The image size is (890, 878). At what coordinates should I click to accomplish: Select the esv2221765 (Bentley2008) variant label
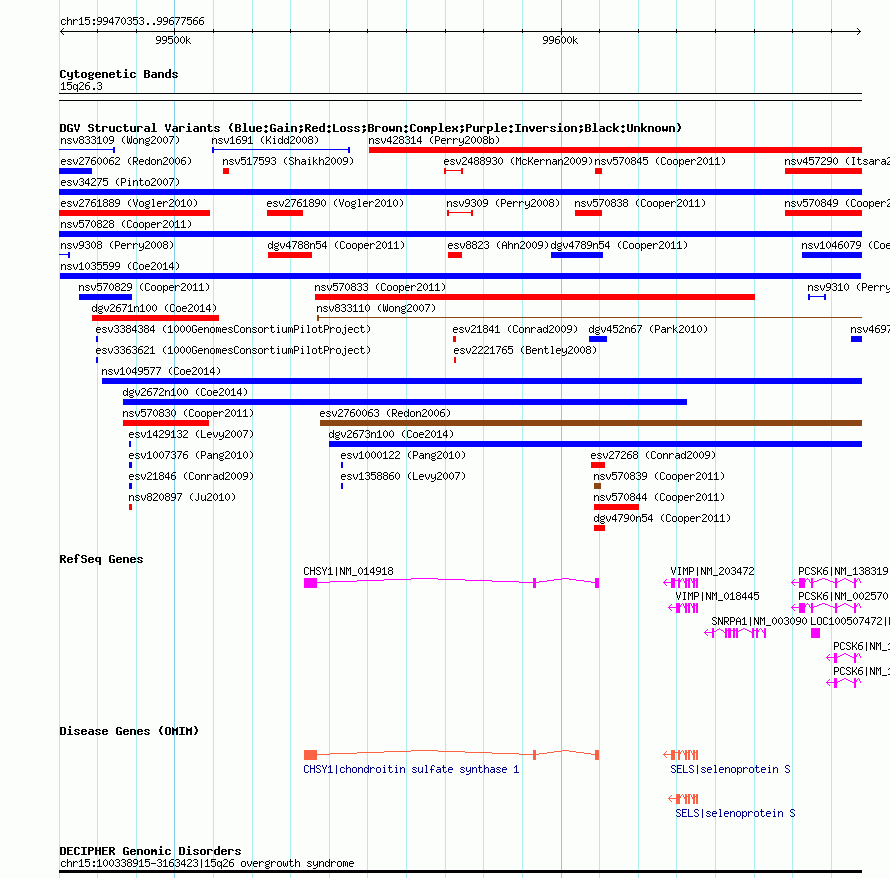(x=525, y=350)
